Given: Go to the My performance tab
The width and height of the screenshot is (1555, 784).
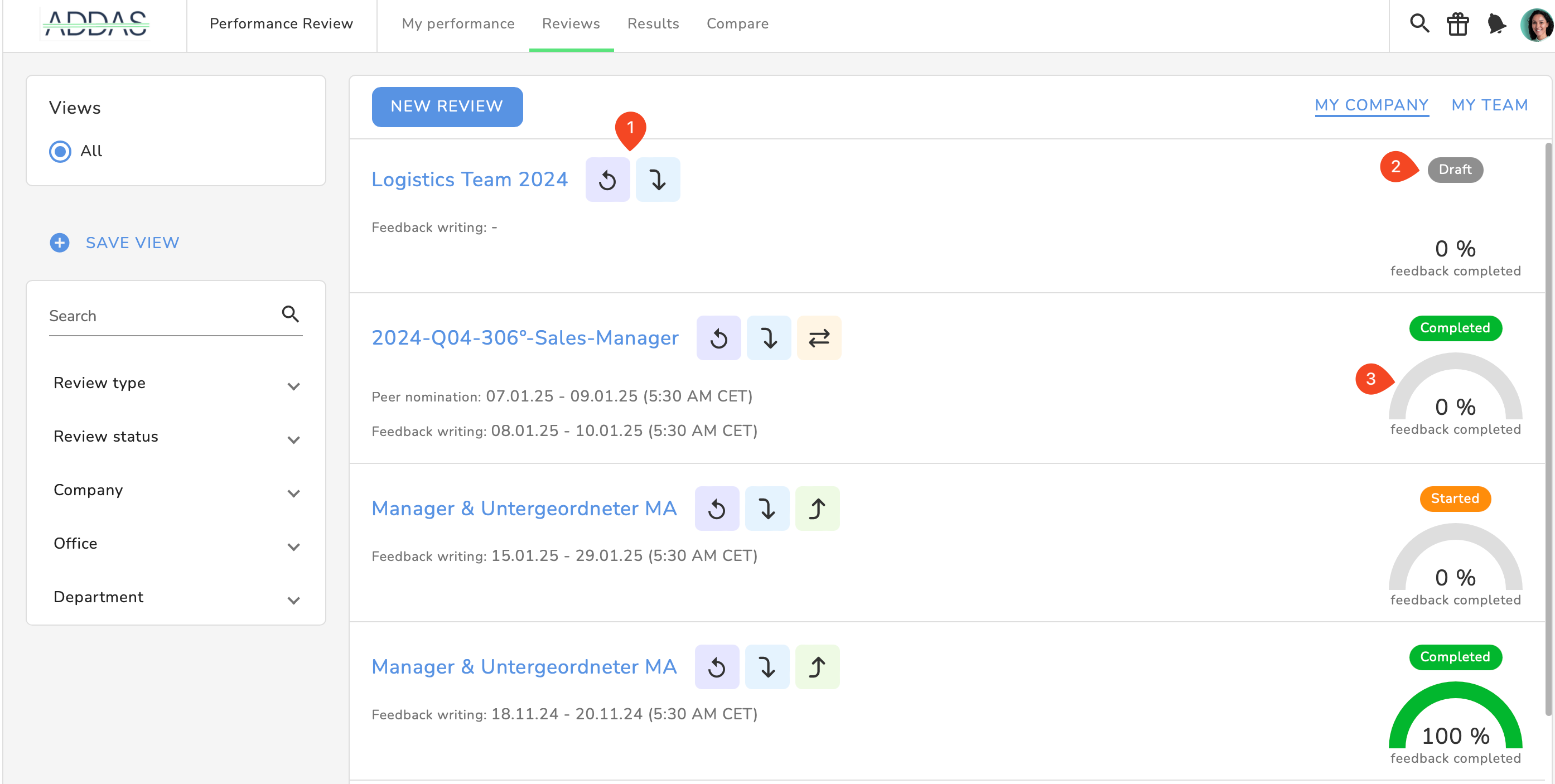Looking at the screenshot, I should tap(457, 23).
